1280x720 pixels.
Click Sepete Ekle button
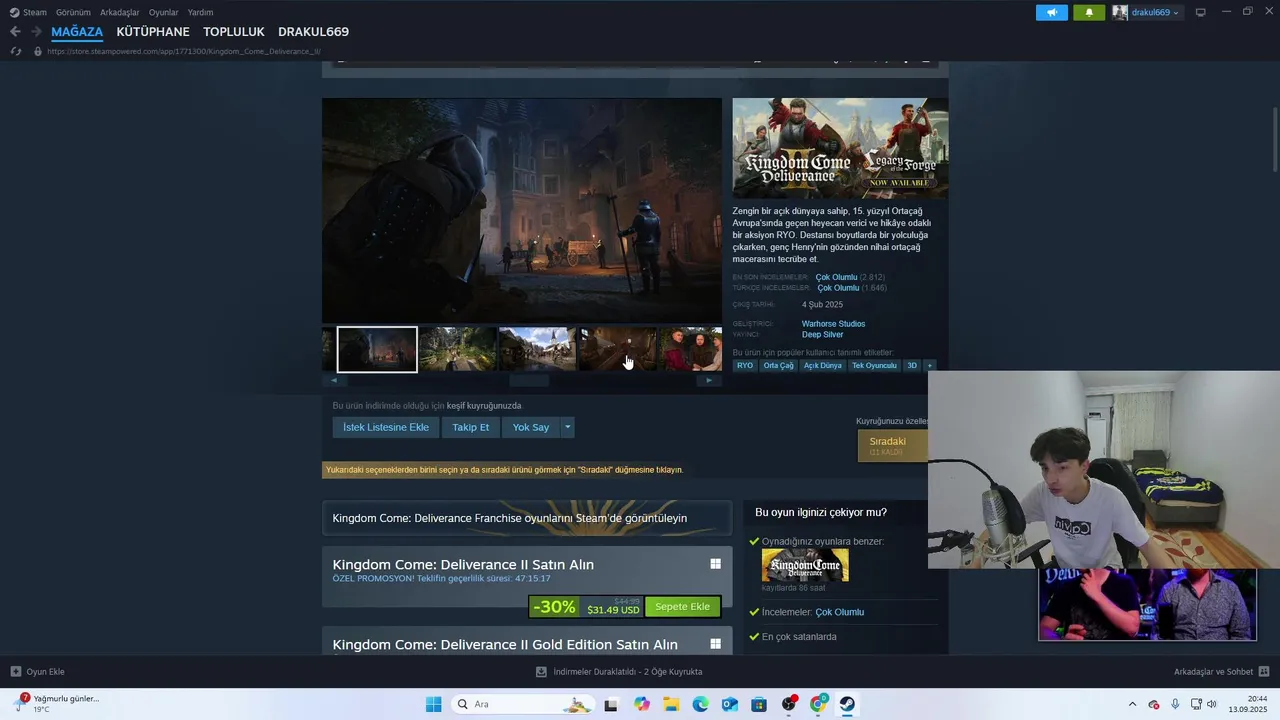[x=683, y=607]
